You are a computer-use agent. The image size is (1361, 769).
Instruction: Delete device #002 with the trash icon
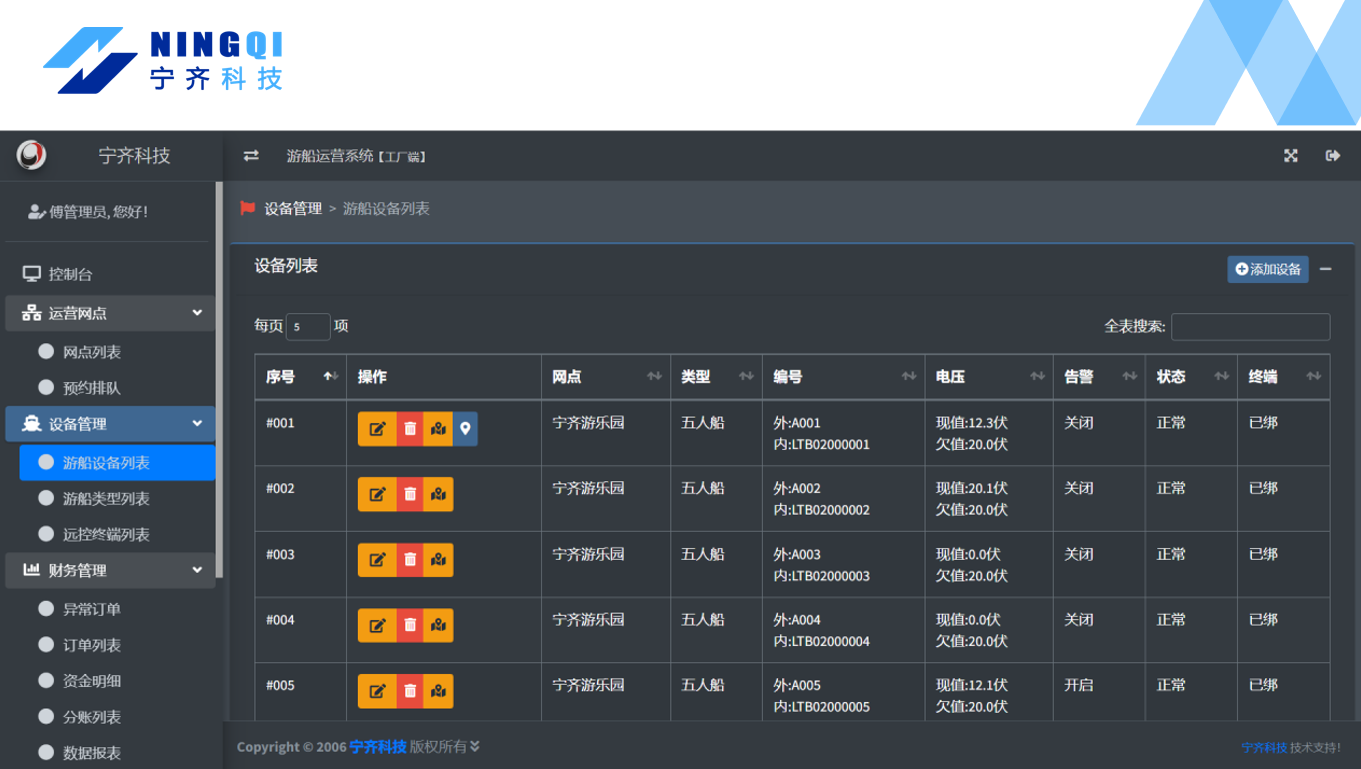coord(408,494)
